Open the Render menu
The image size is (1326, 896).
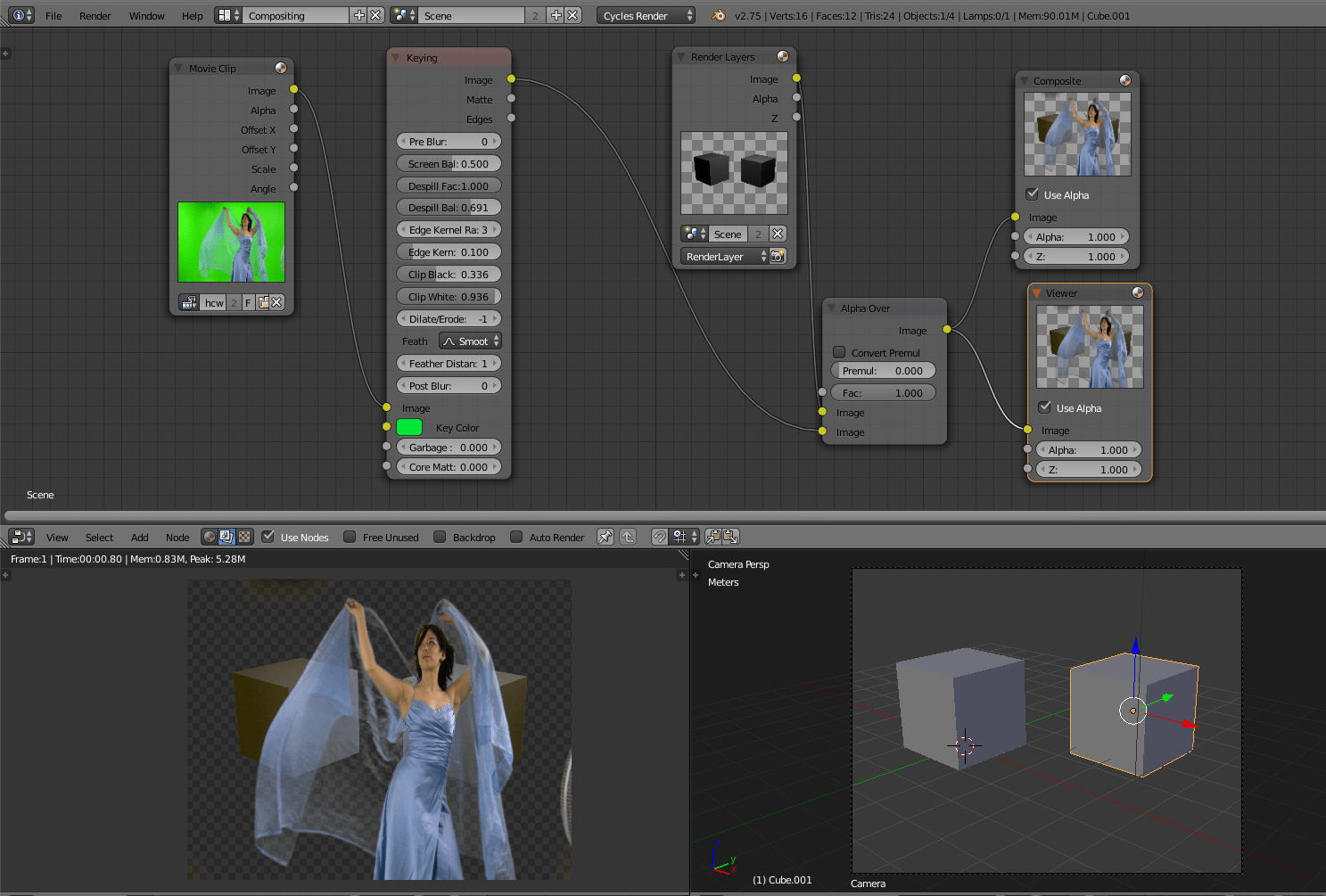coord(95,15)
